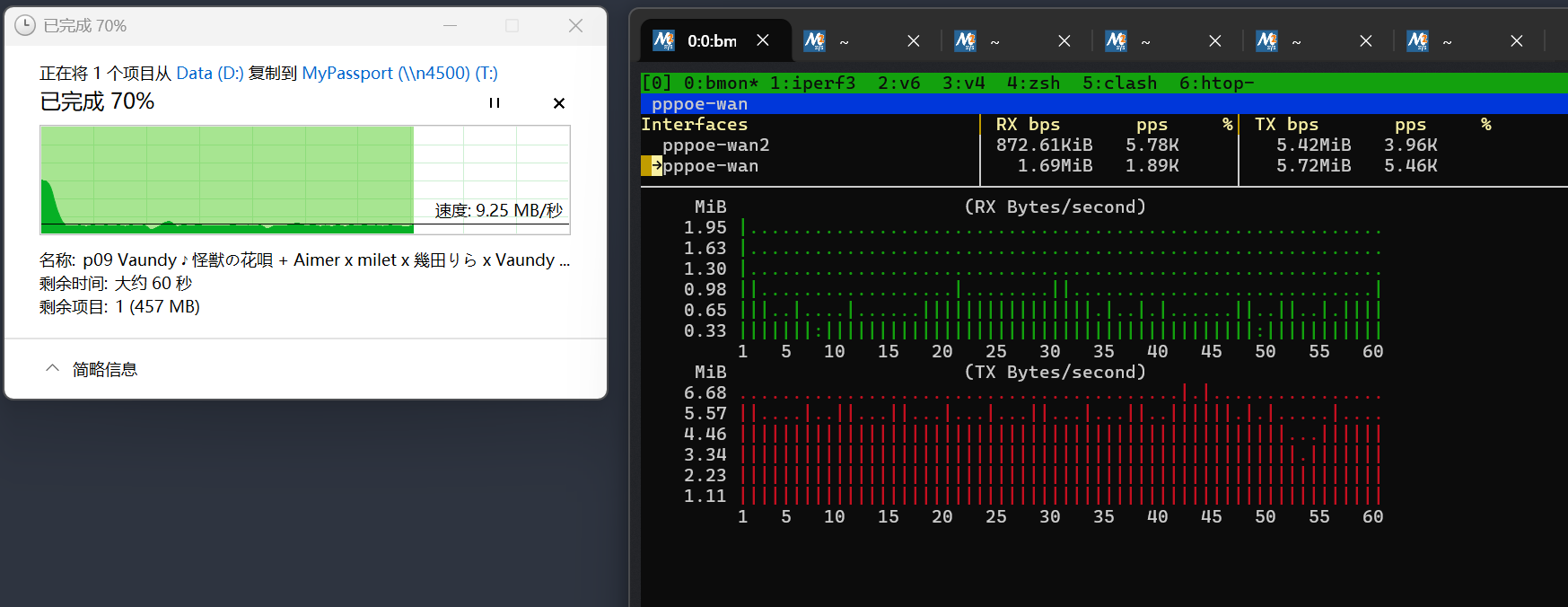Minimize the file copy dialog window
The image size is (1568, 607).
(450, 26)
